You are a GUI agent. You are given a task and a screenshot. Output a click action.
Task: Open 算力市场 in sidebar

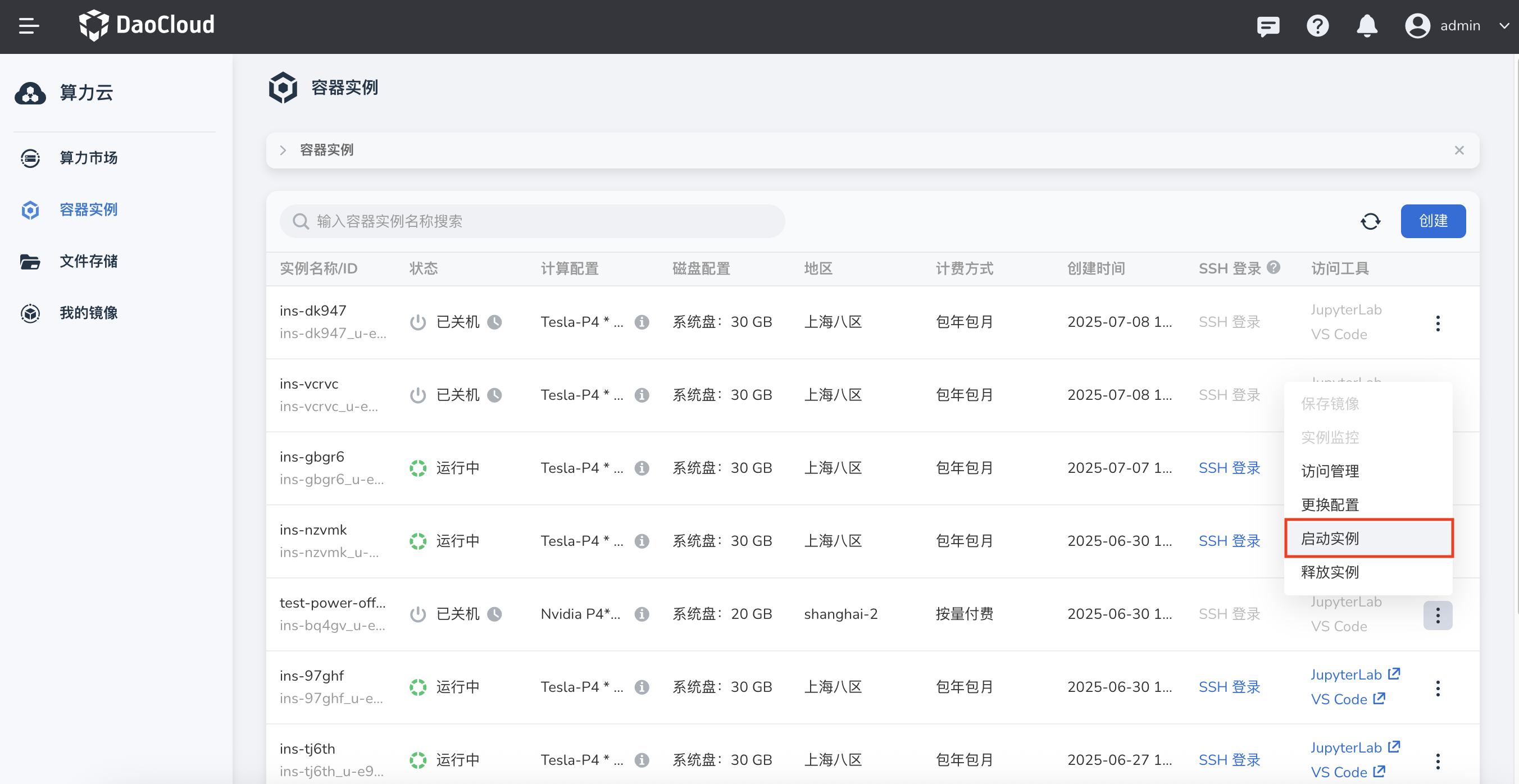click(88, 158)
